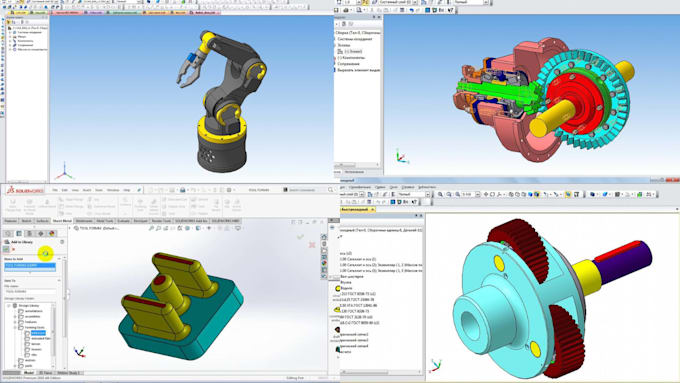Switch to the Motion Study 1 tab
This screenshot has width=680, height=383.
click(69, 373)
